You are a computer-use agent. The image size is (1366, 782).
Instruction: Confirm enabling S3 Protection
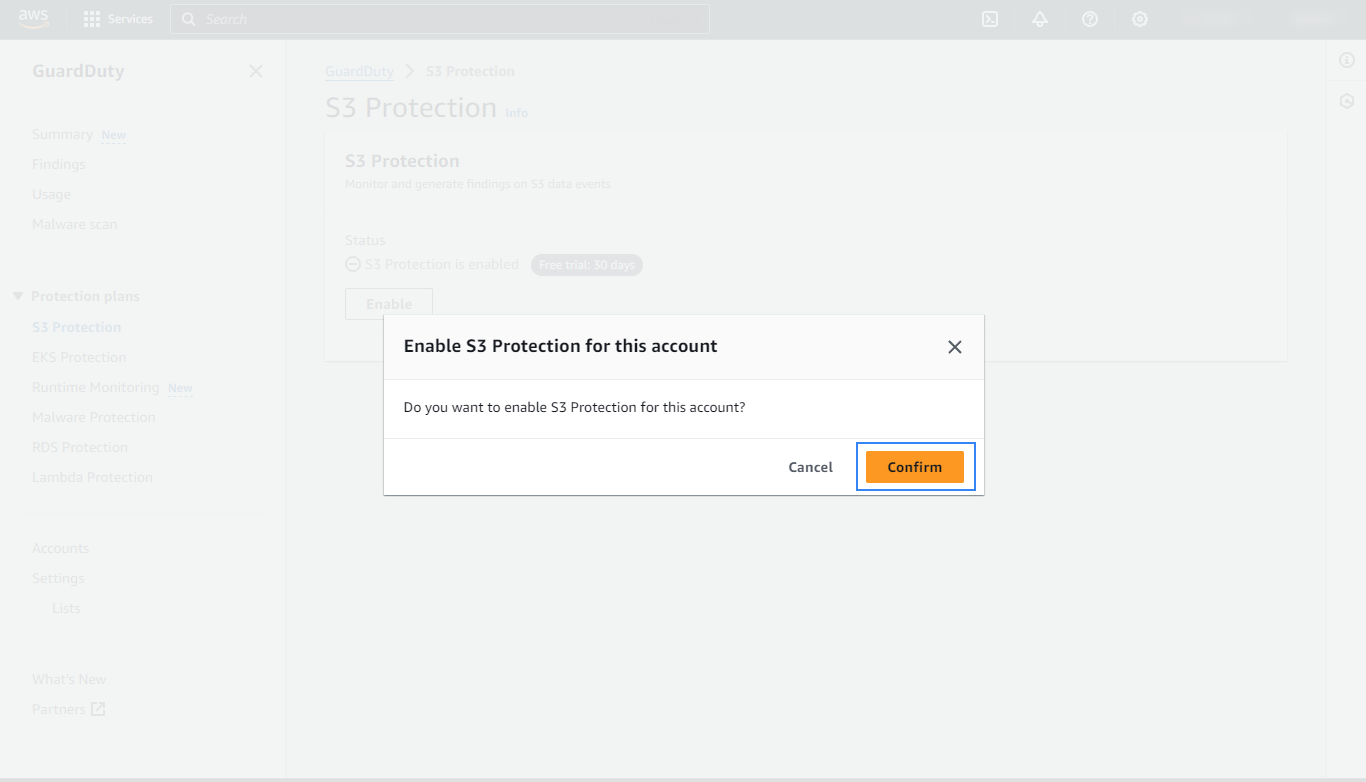[x=915, y=467]
